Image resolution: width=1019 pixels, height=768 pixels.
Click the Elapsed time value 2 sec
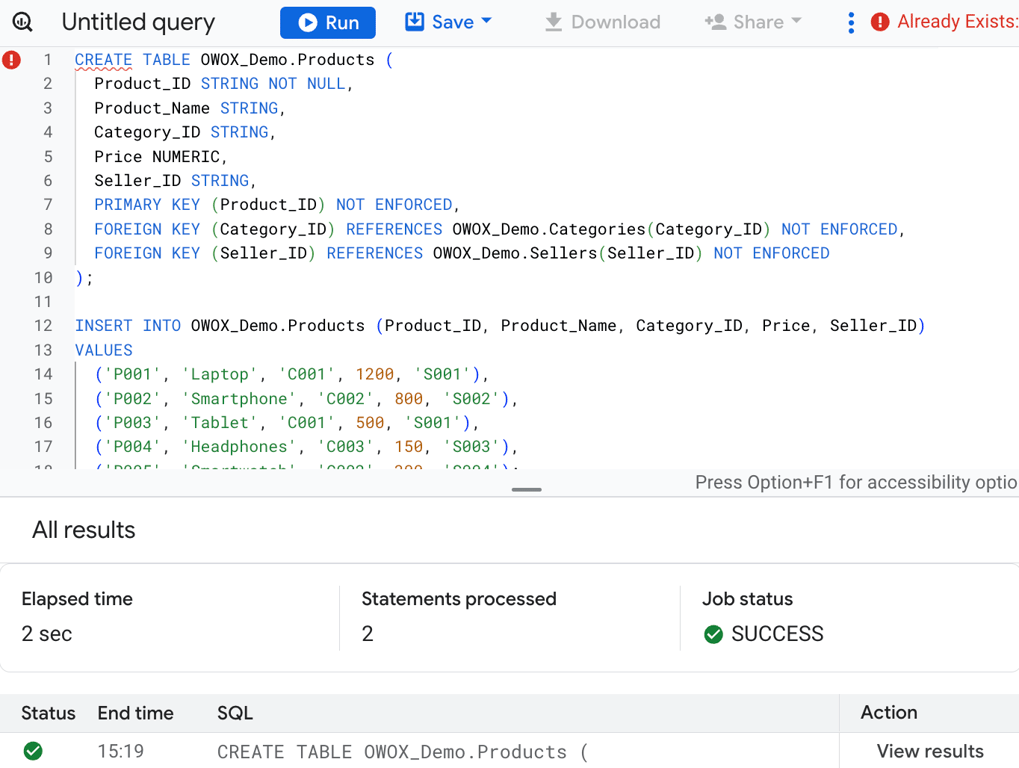tap(47, 634)
